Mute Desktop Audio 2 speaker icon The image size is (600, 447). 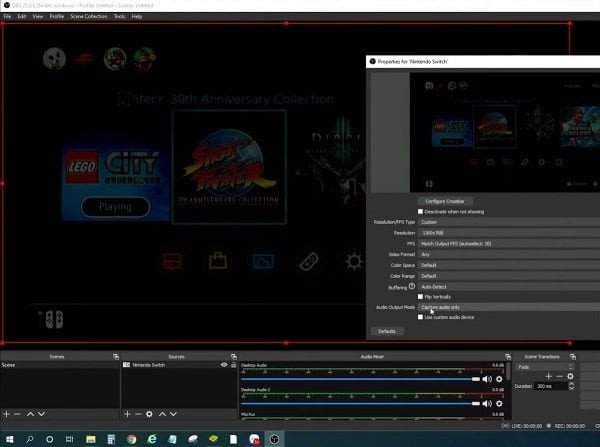click(x=487, y=403)
